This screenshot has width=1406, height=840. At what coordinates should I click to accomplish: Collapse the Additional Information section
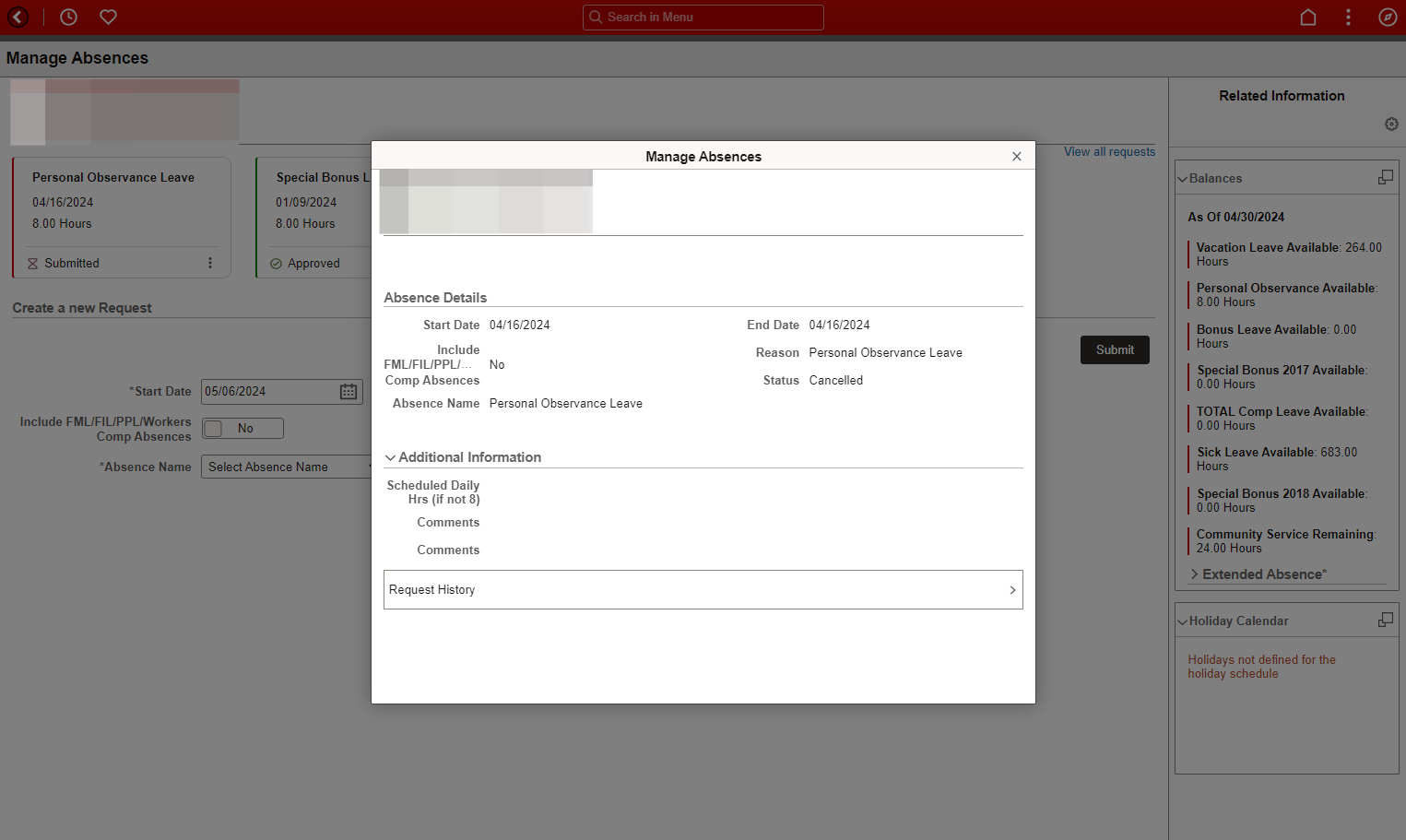click(x=390, y=457)
